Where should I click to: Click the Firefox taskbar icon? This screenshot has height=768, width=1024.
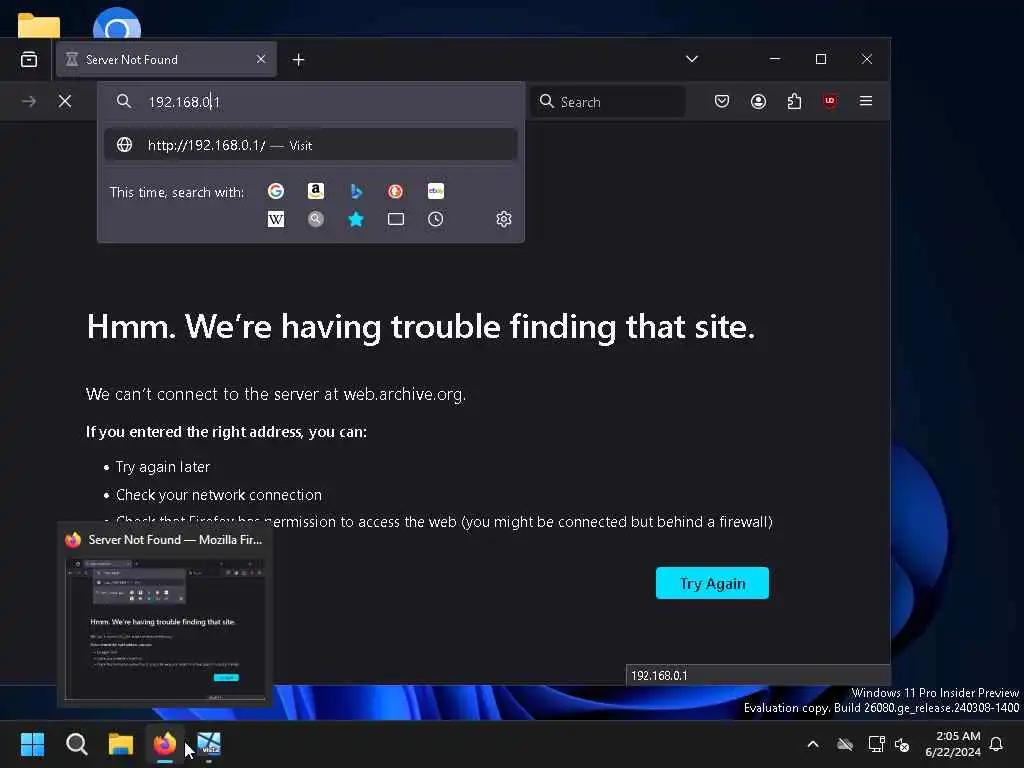(x=165, y=744)
